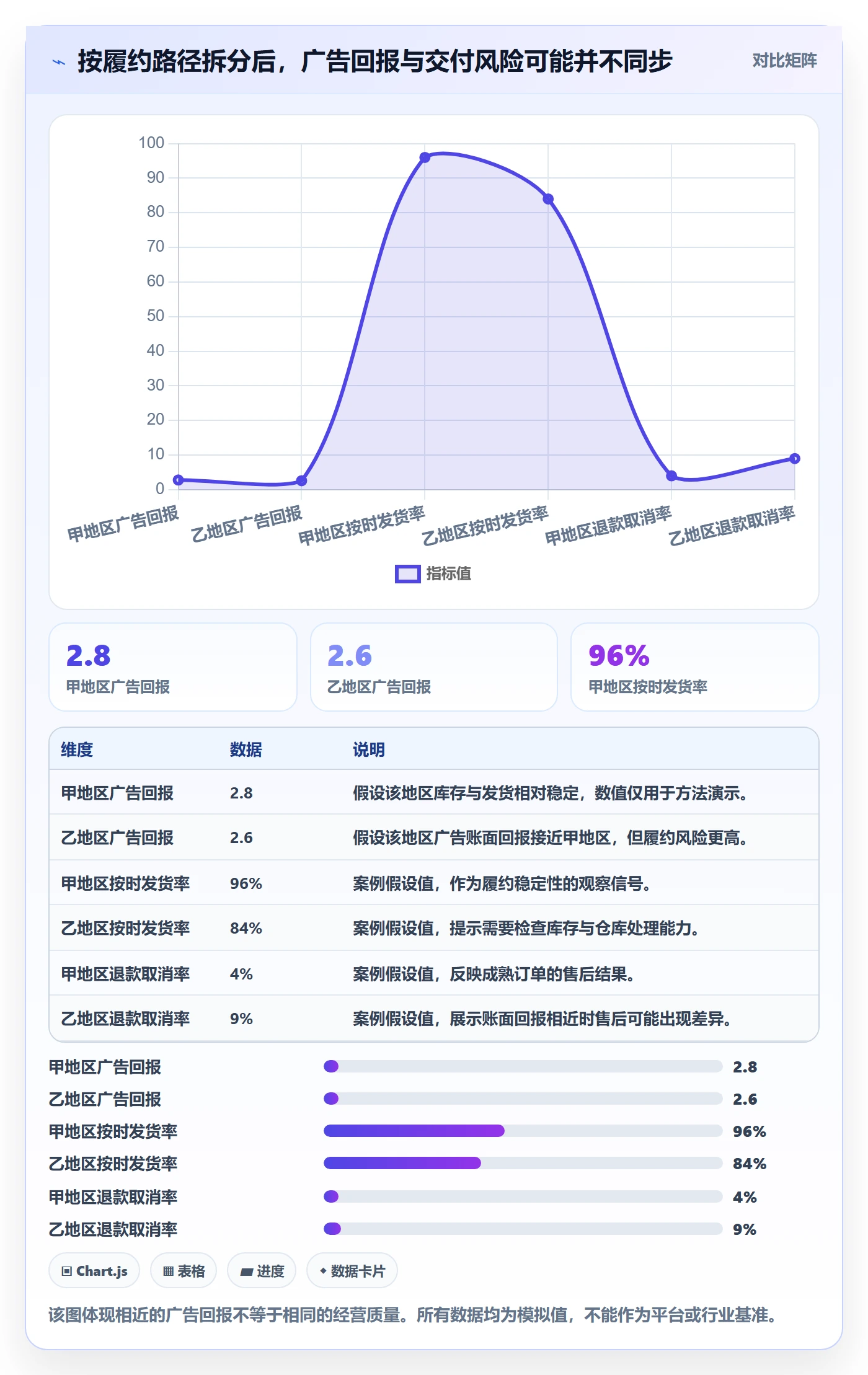
Task: Select the 96% 甲地区按时发货率 data card
Action: (x=694, y=667)
